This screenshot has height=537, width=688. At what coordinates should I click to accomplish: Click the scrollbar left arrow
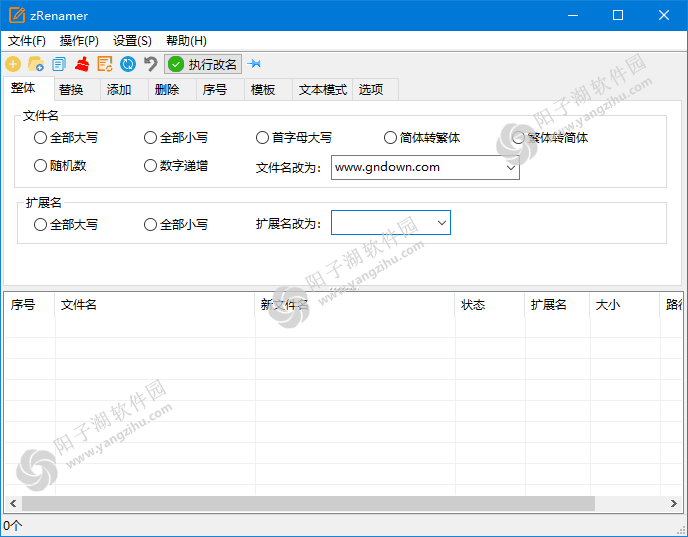[x=13, y=504]
